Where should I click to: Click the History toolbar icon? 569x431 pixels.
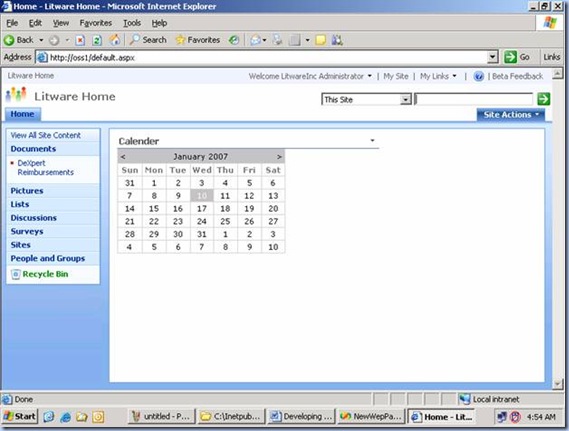[234, 40]
